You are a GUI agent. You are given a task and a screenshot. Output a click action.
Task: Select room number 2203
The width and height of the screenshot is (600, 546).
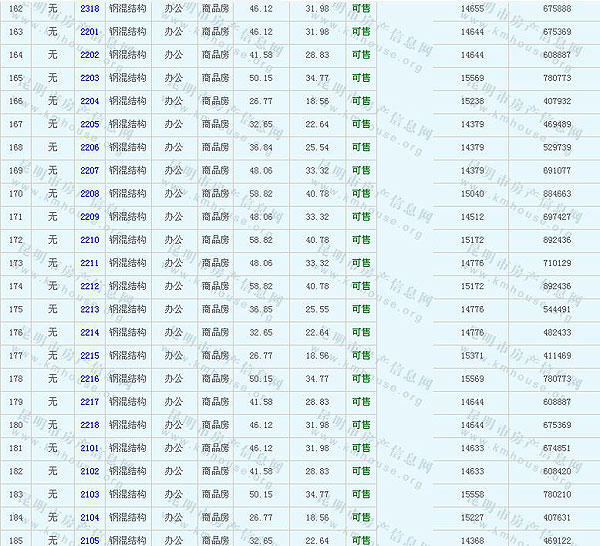[x=89, y=77]
